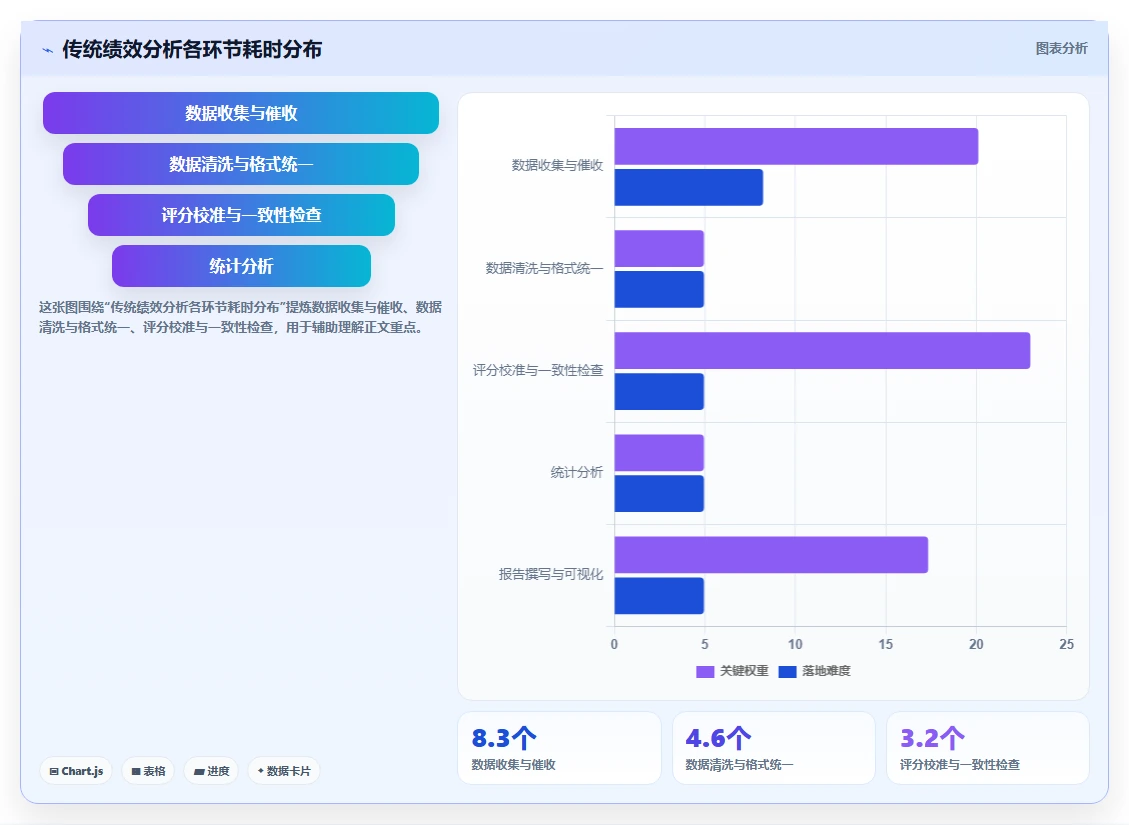Click the 3.2个 评分校准与一致性检查 stat card
Viewport: 1129px width, 825px height.
point(987,748)
